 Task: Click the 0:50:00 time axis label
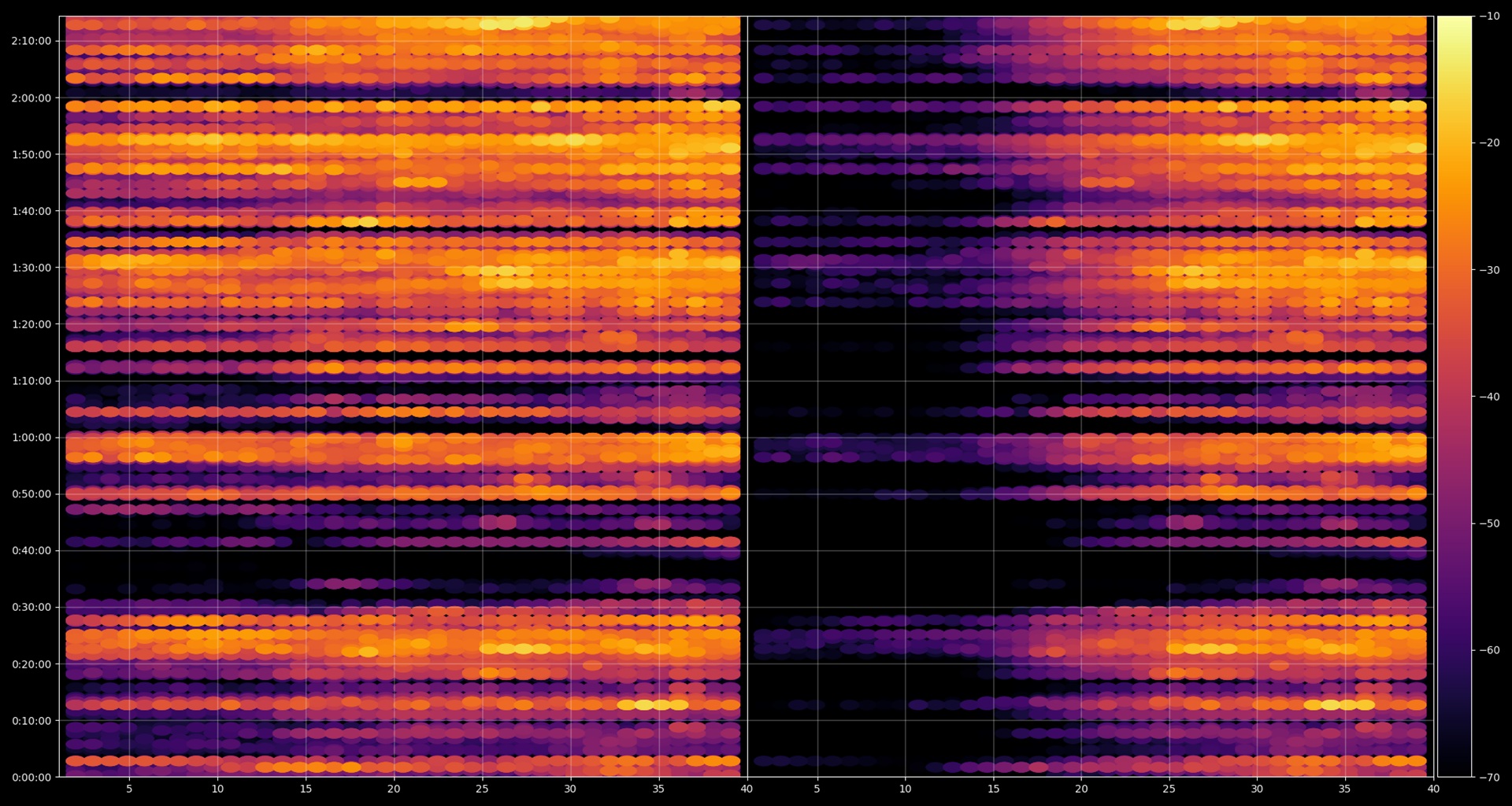31,494
